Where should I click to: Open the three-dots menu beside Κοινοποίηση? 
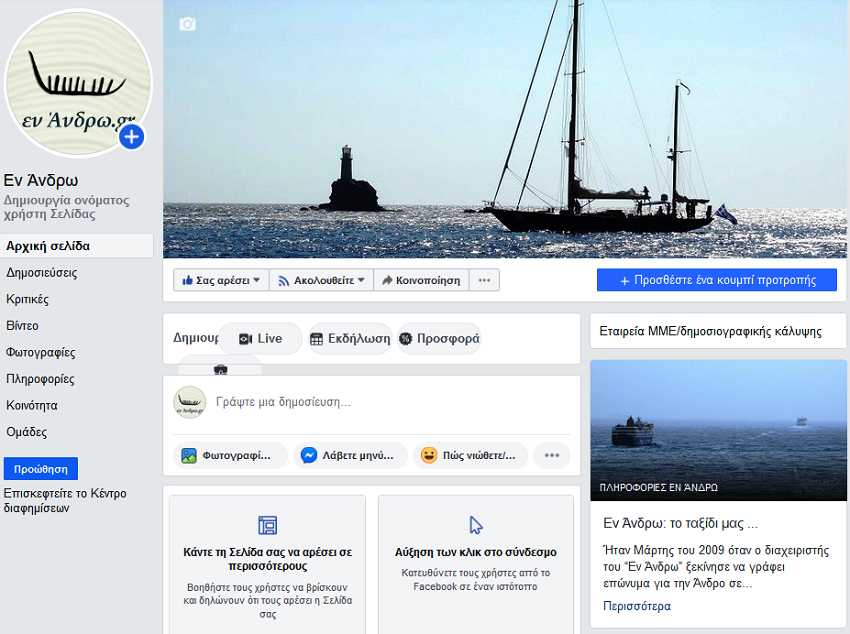tap(484, 281)
